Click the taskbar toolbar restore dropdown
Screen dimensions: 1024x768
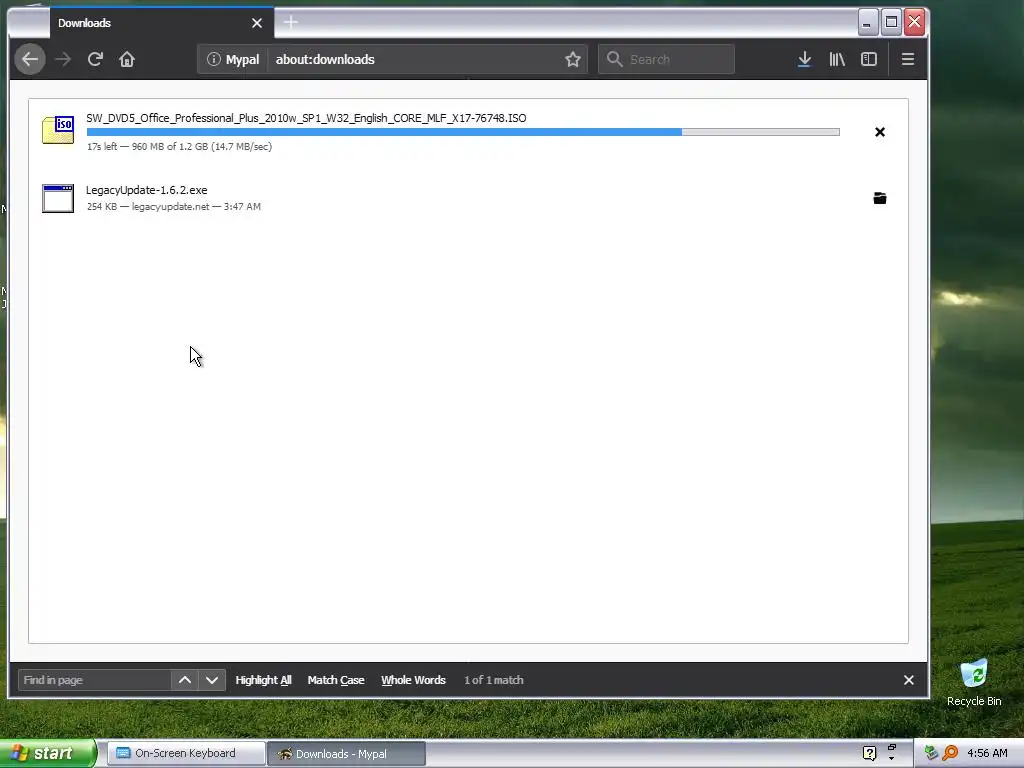891,753
